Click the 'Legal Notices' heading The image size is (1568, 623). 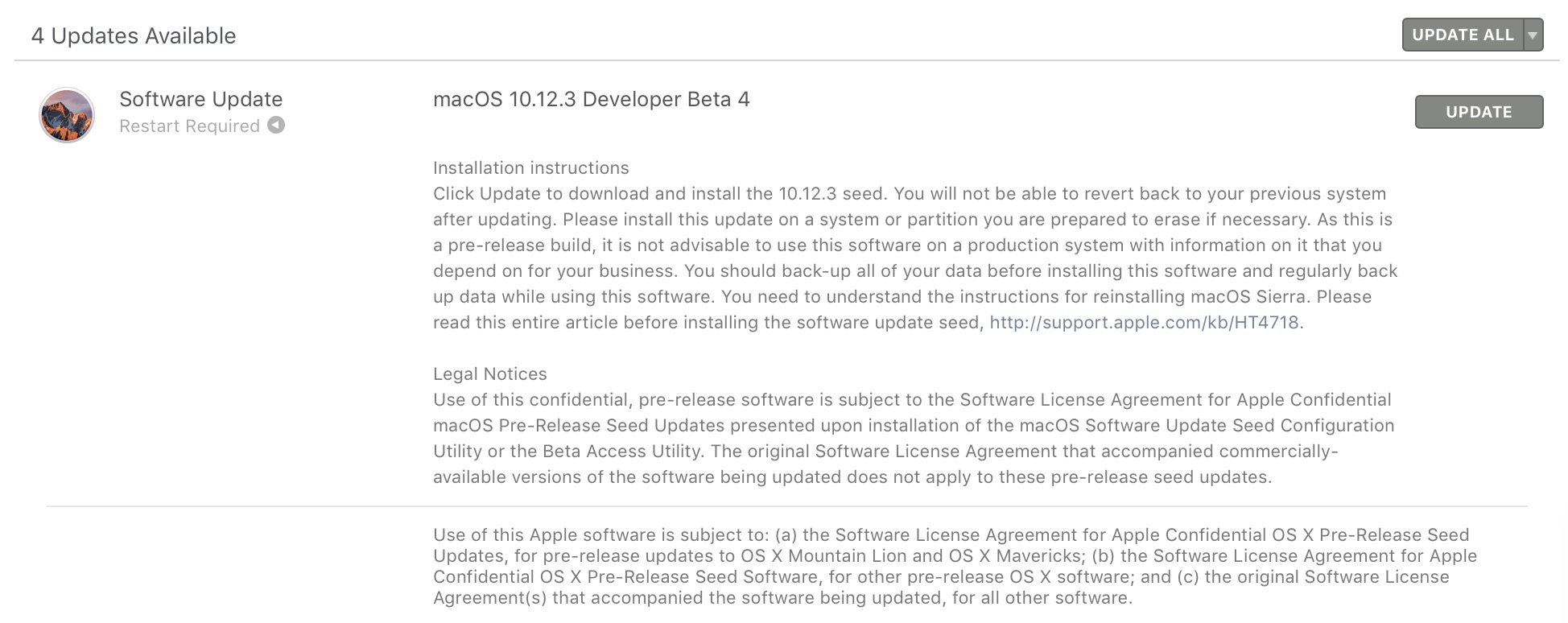[x=489, y=374]
